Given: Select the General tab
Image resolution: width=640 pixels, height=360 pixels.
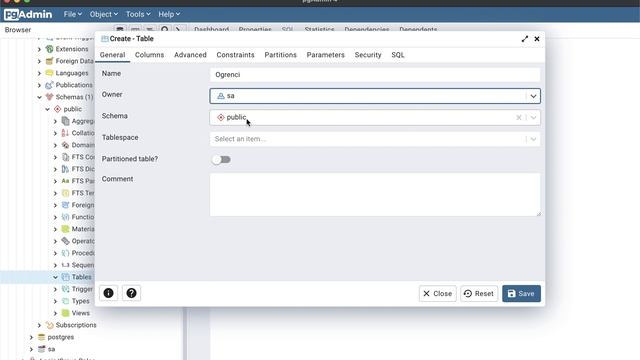Looking at the screenshot, I should pyautogui.click(x=112, y=55).
